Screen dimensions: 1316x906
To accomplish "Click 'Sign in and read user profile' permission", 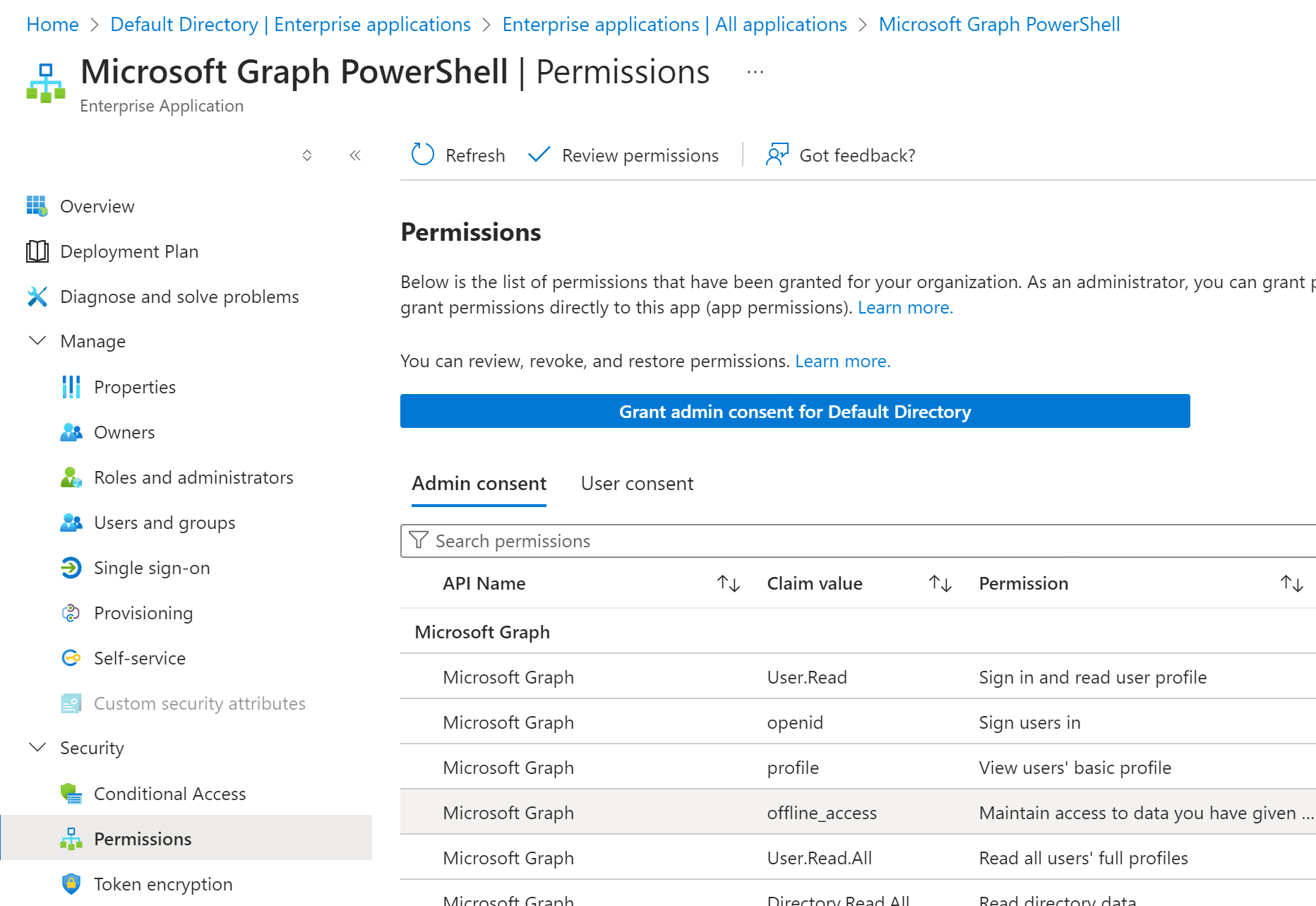I will tap(1093, 677).
